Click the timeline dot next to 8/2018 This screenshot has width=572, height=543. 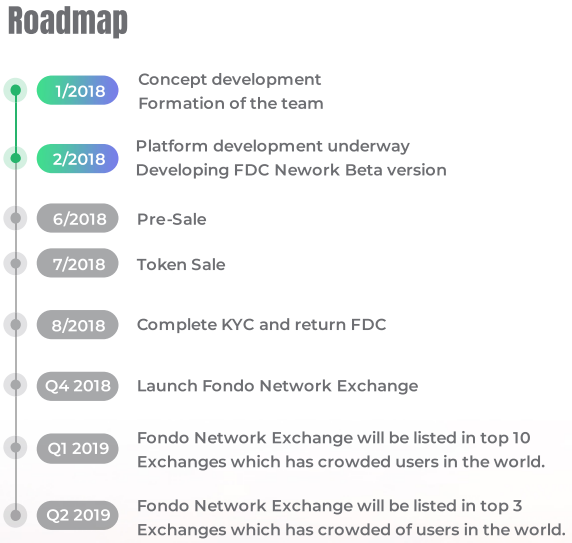coord(15,325)
